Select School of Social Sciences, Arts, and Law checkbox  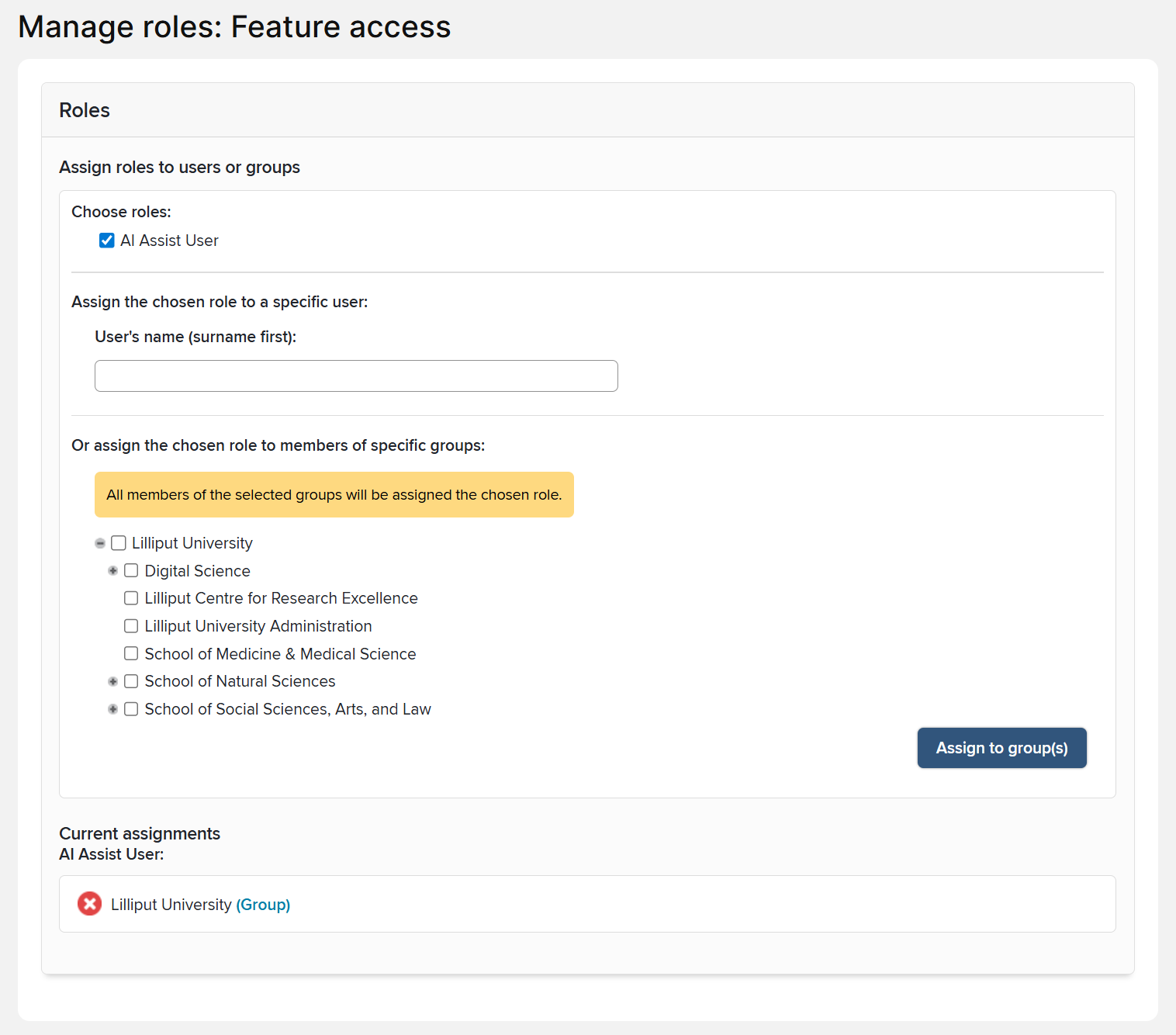131,709
